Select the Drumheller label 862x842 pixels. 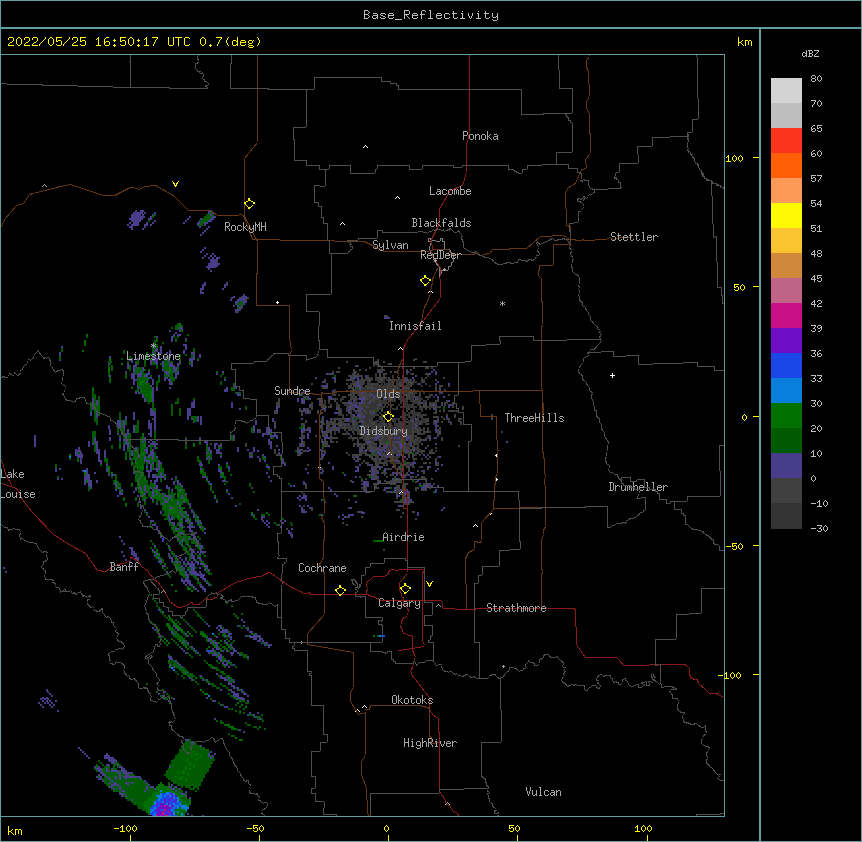pyautogui.click(x=638, y=487)
